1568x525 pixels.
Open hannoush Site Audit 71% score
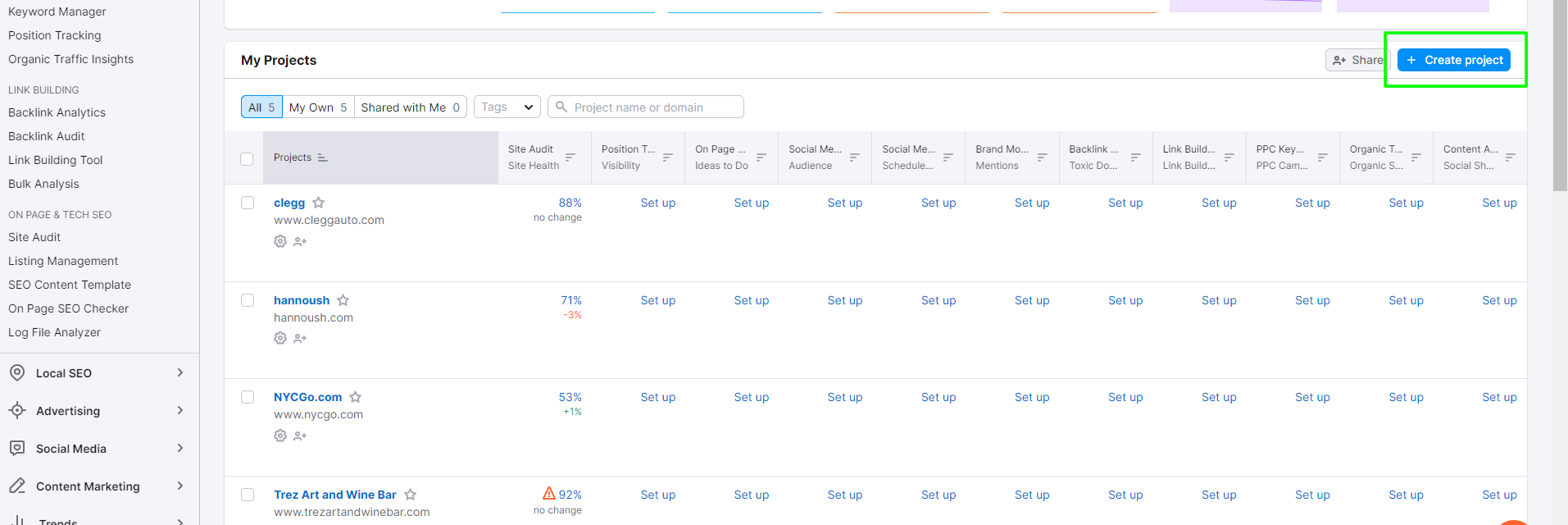coord(571,300)
